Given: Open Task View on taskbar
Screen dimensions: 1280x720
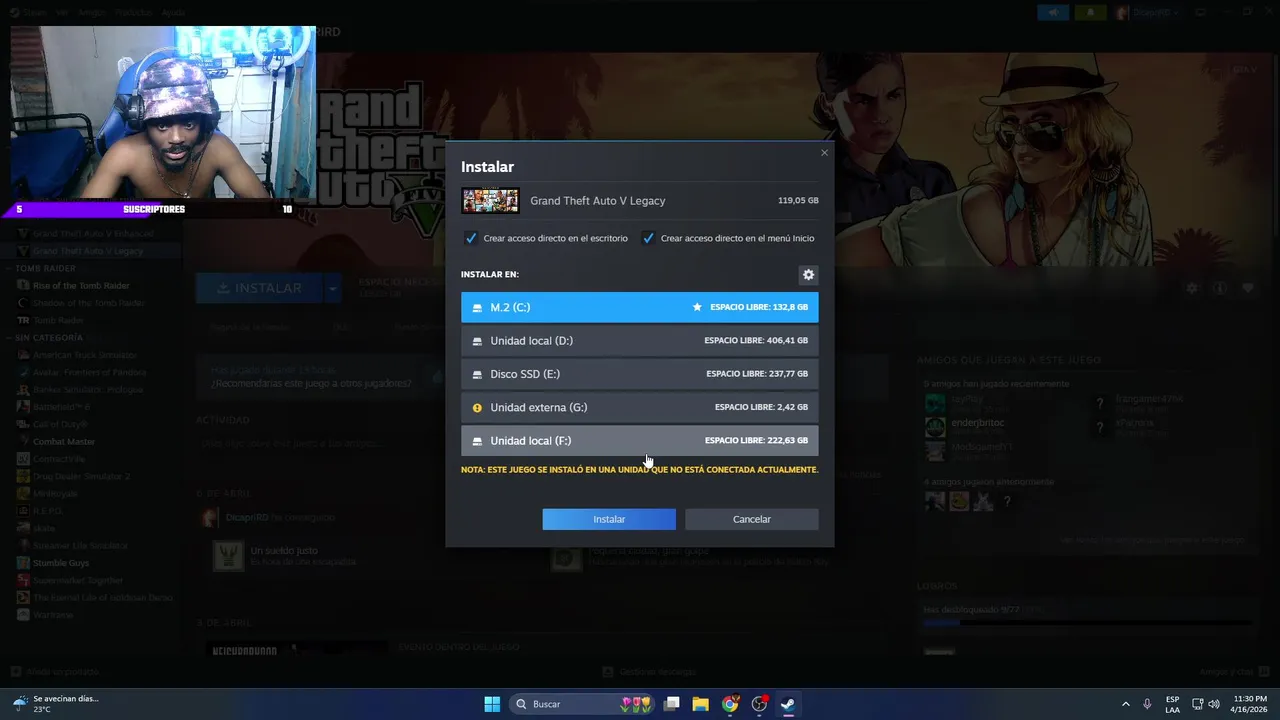Looking at the screenshot, I should coord(672,704).
